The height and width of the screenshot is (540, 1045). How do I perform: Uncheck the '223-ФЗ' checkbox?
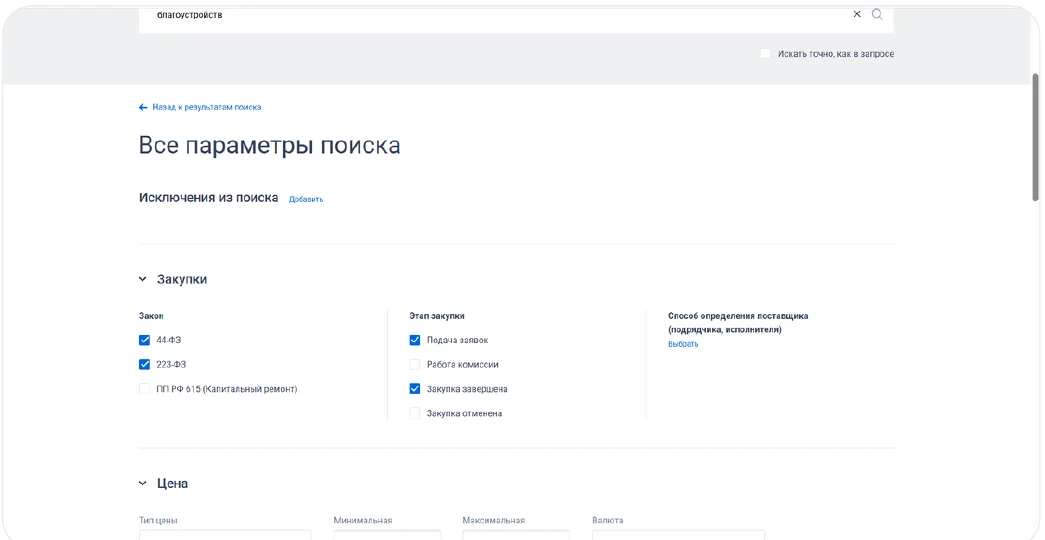click(145, 365)
